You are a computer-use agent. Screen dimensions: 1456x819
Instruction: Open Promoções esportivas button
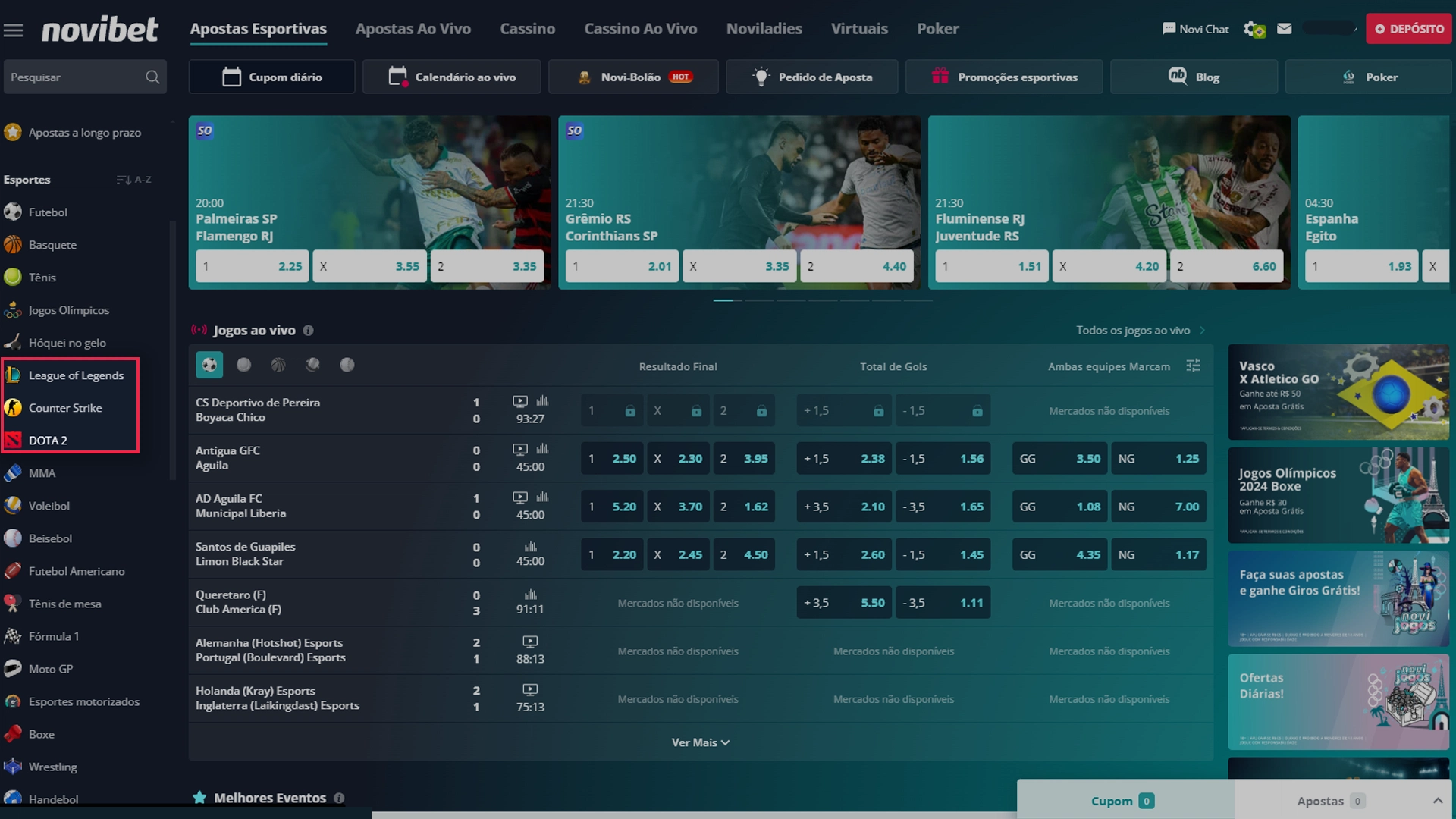[1004, 77]
